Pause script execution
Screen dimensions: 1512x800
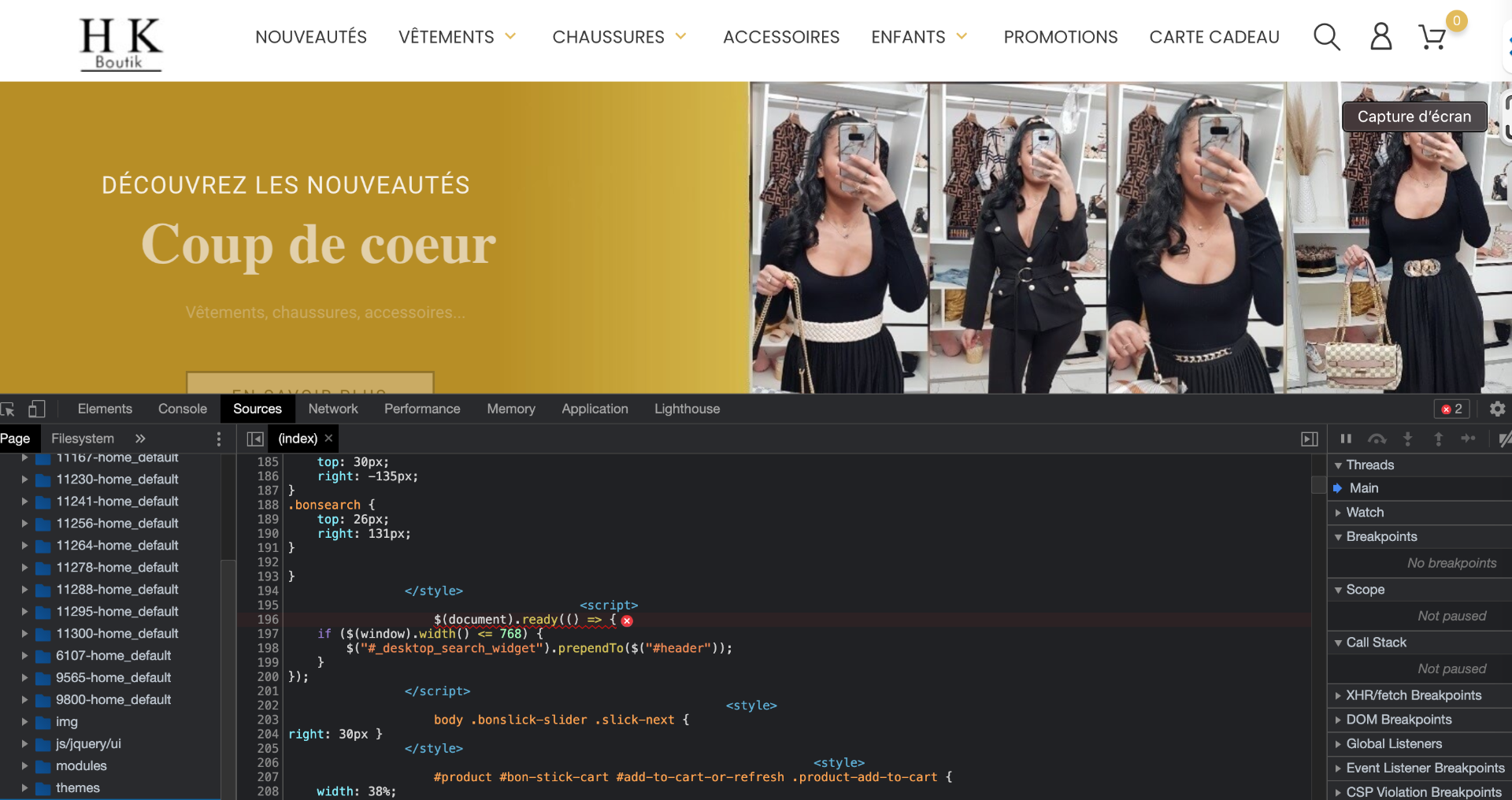coord(1346,439)
